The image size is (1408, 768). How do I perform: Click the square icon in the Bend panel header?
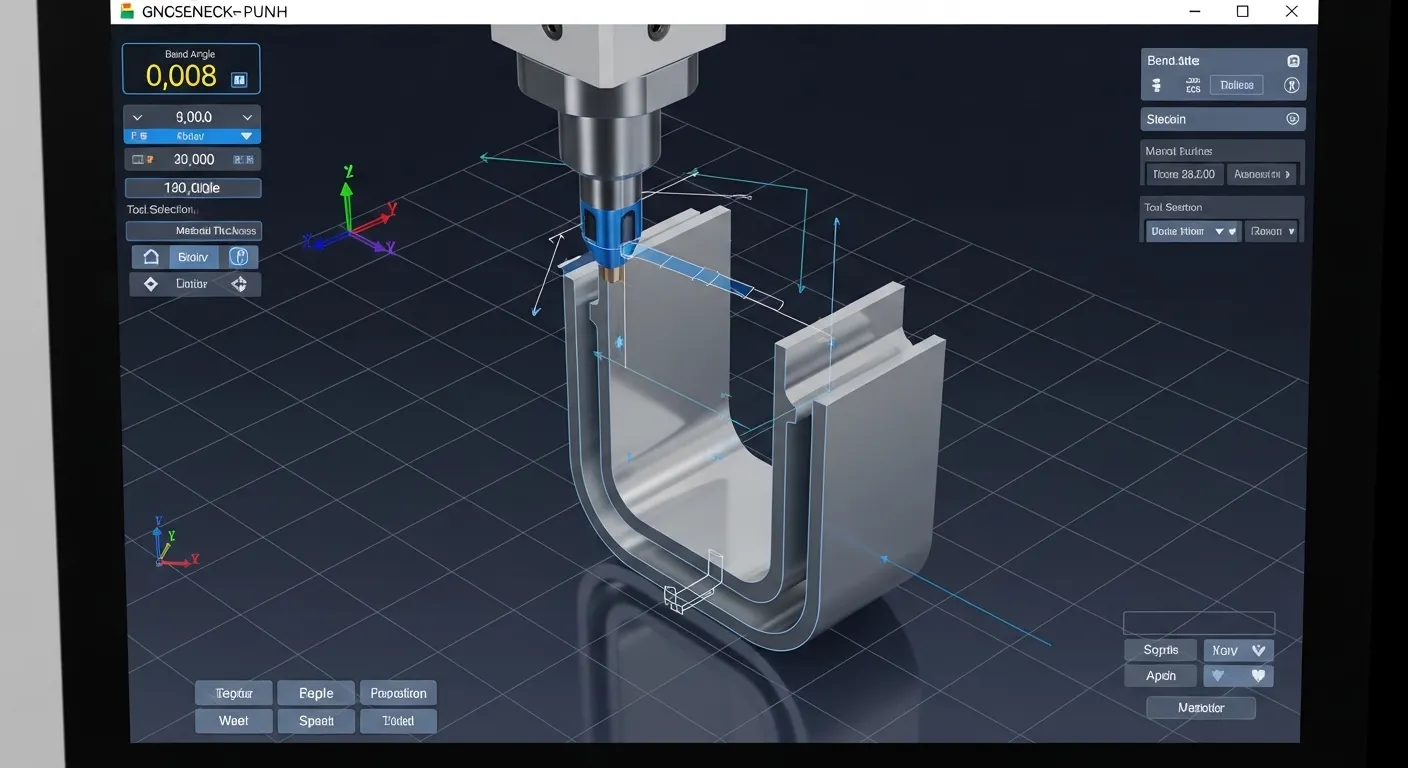pos(1293,61)
